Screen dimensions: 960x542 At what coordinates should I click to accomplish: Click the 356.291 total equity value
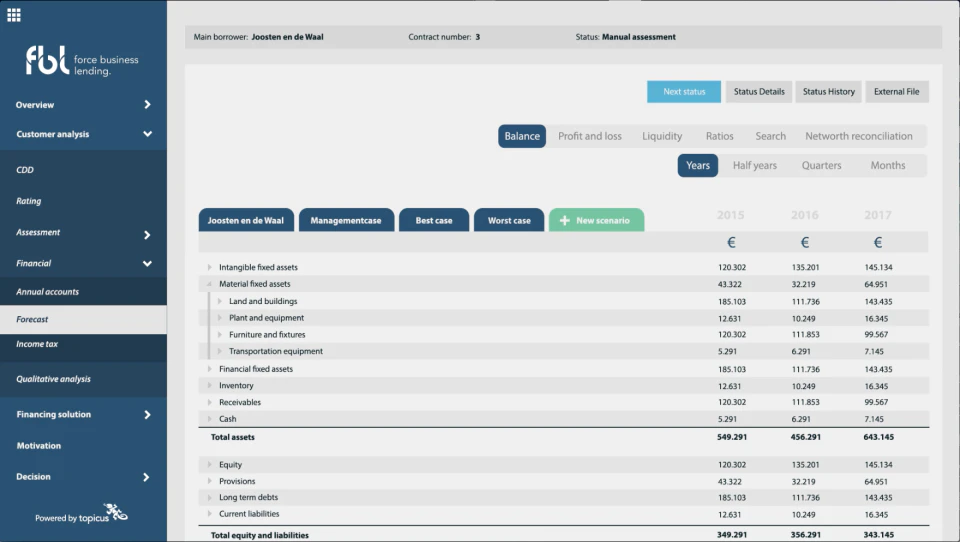coord(806,535)
